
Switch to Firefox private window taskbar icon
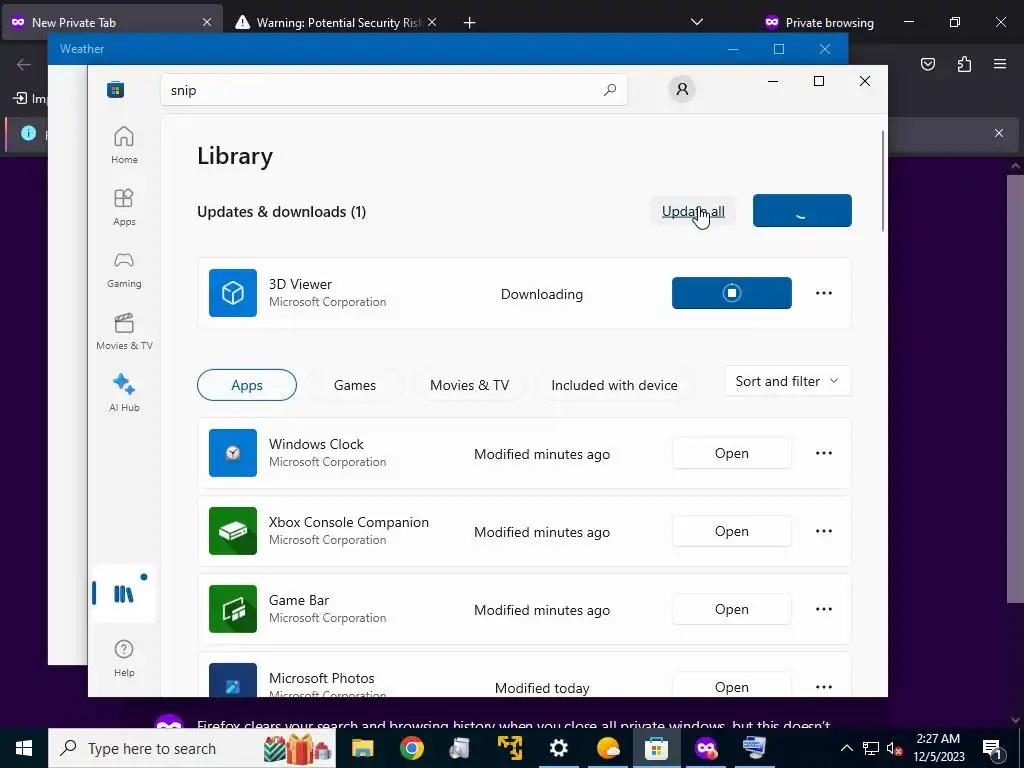point(706,748)
